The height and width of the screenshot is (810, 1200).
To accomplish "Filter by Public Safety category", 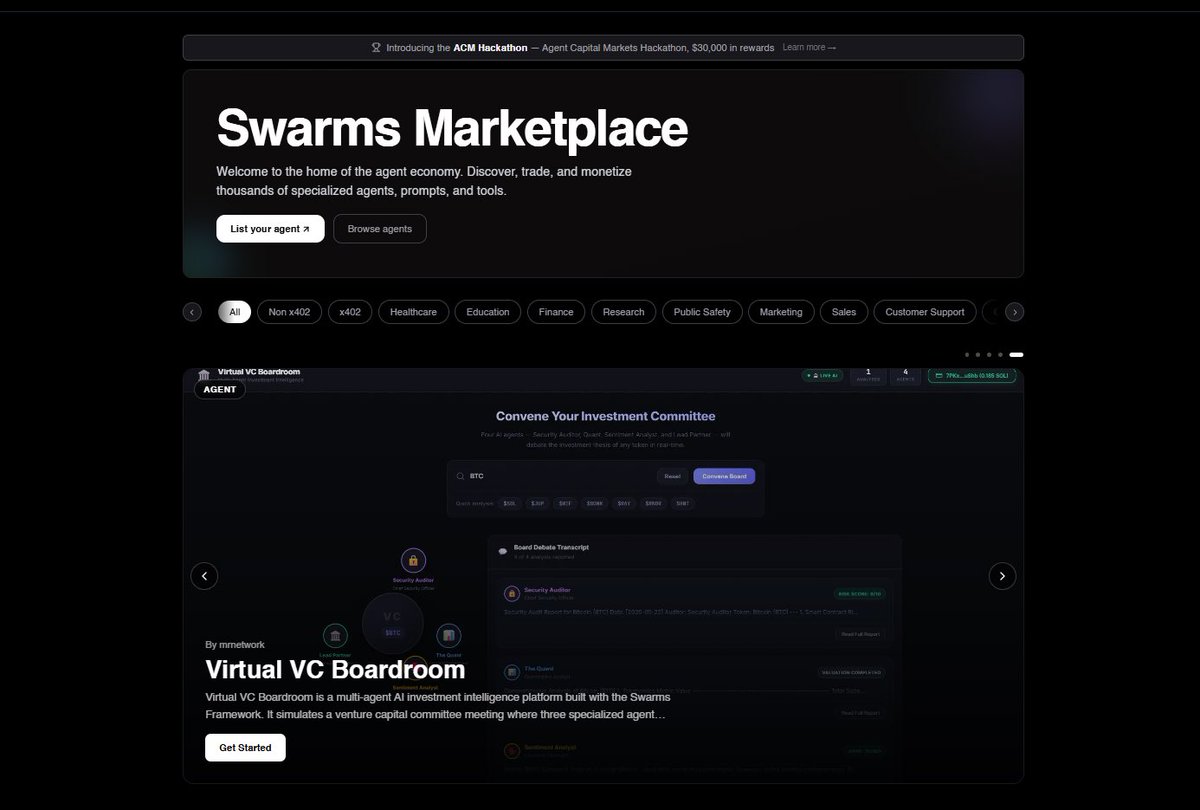I will tap(702, 312).
